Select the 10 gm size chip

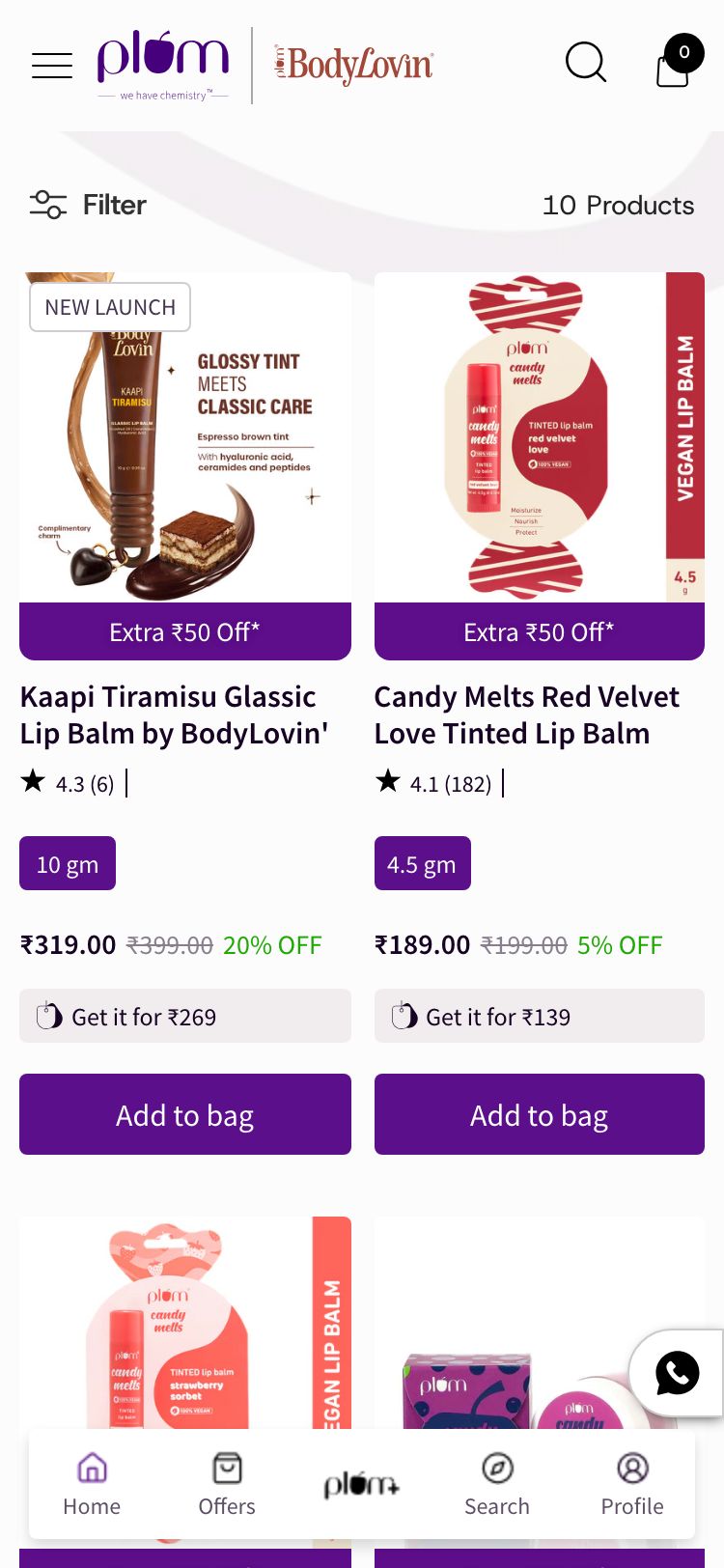pyautogui.click(x=67, y=862)
